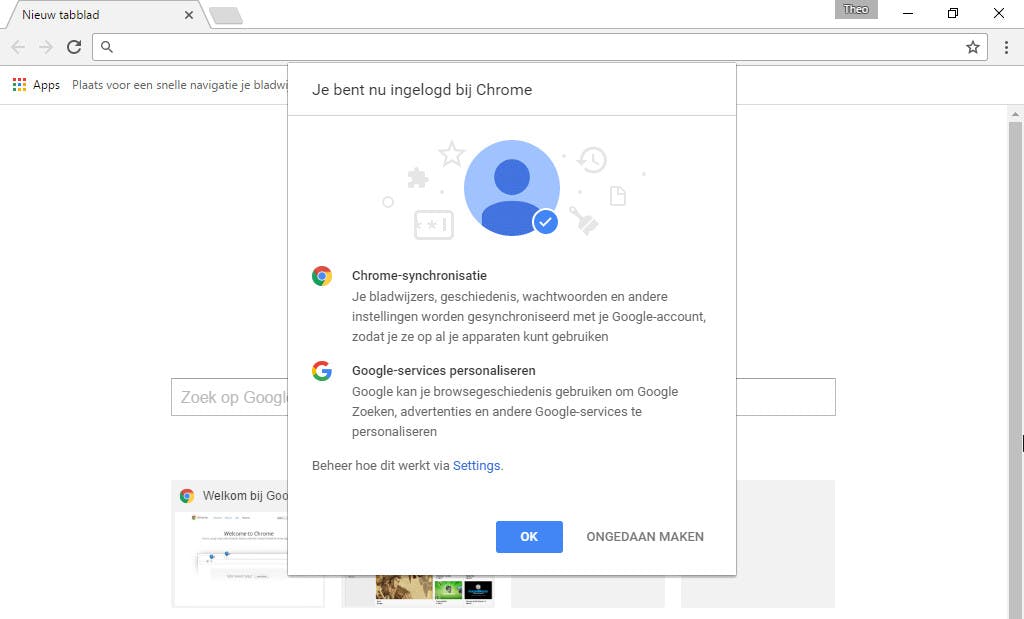Open the Apps grid shortcut
This screenshot has height=619, width=1024.
pos(37,85)
